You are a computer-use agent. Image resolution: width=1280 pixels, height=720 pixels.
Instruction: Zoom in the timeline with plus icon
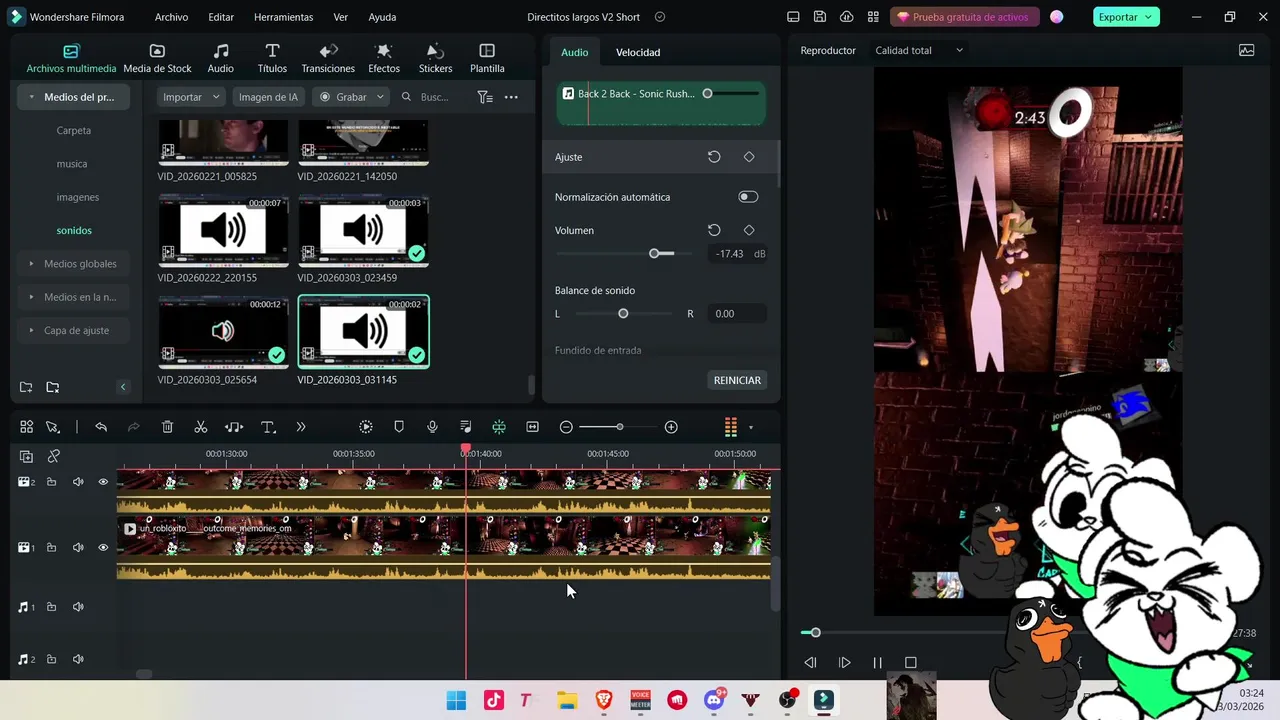pyautogui.click(x=671, y=427)
